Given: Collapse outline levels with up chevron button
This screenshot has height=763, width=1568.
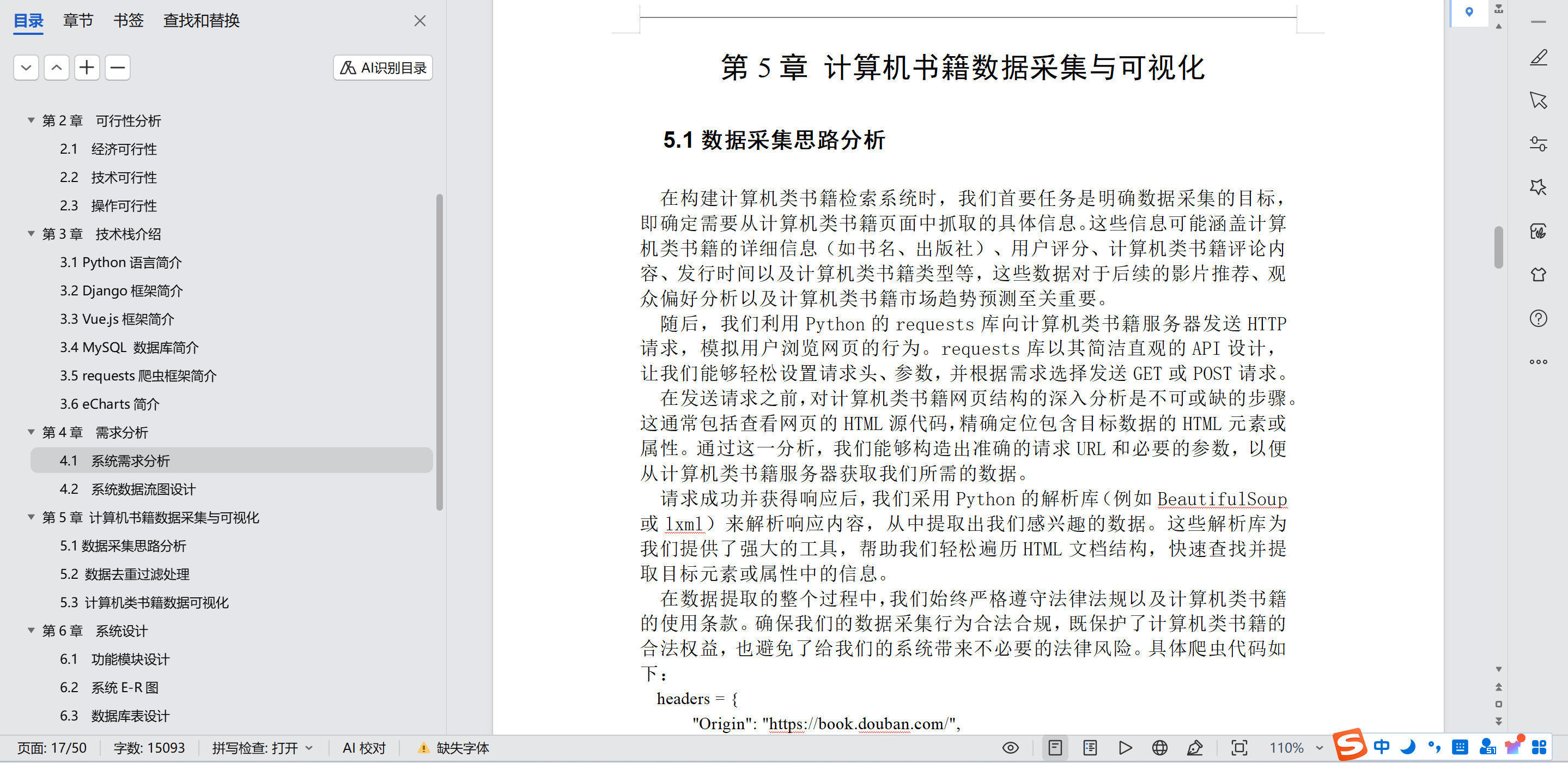Looking at the screenshot, I should tap(57, 67).
